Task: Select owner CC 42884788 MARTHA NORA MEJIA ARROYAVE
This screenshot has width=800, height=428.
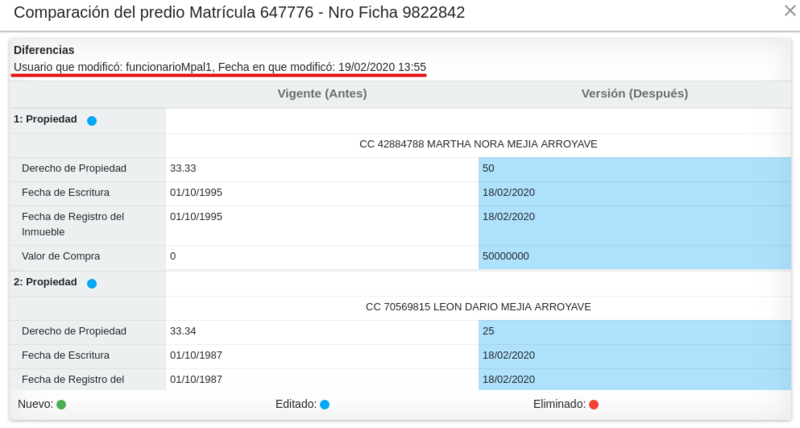Action: tap(478, 144)
